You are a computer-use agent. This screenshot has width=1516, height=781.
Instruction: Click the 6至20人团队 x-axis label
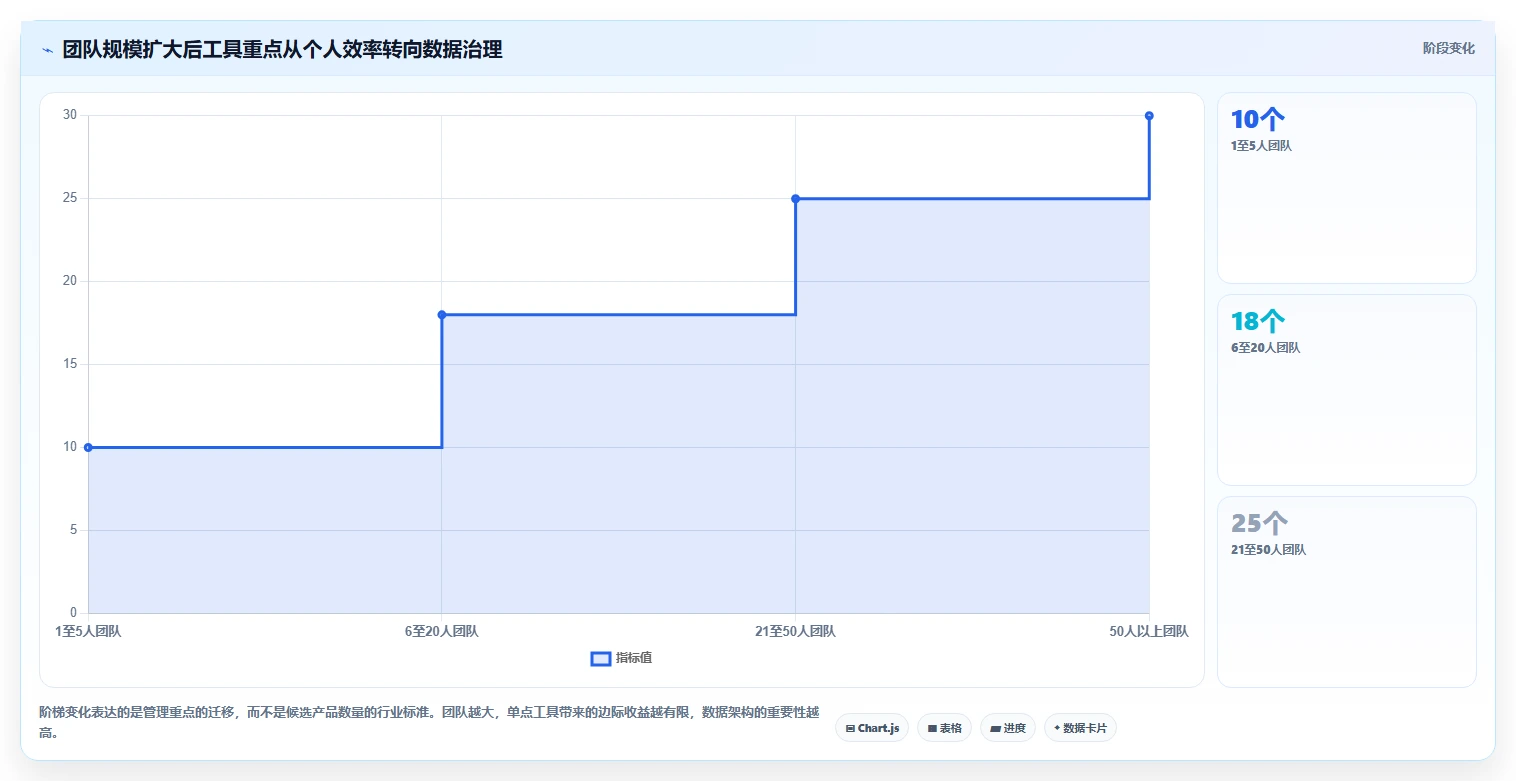tap(442, 631)
